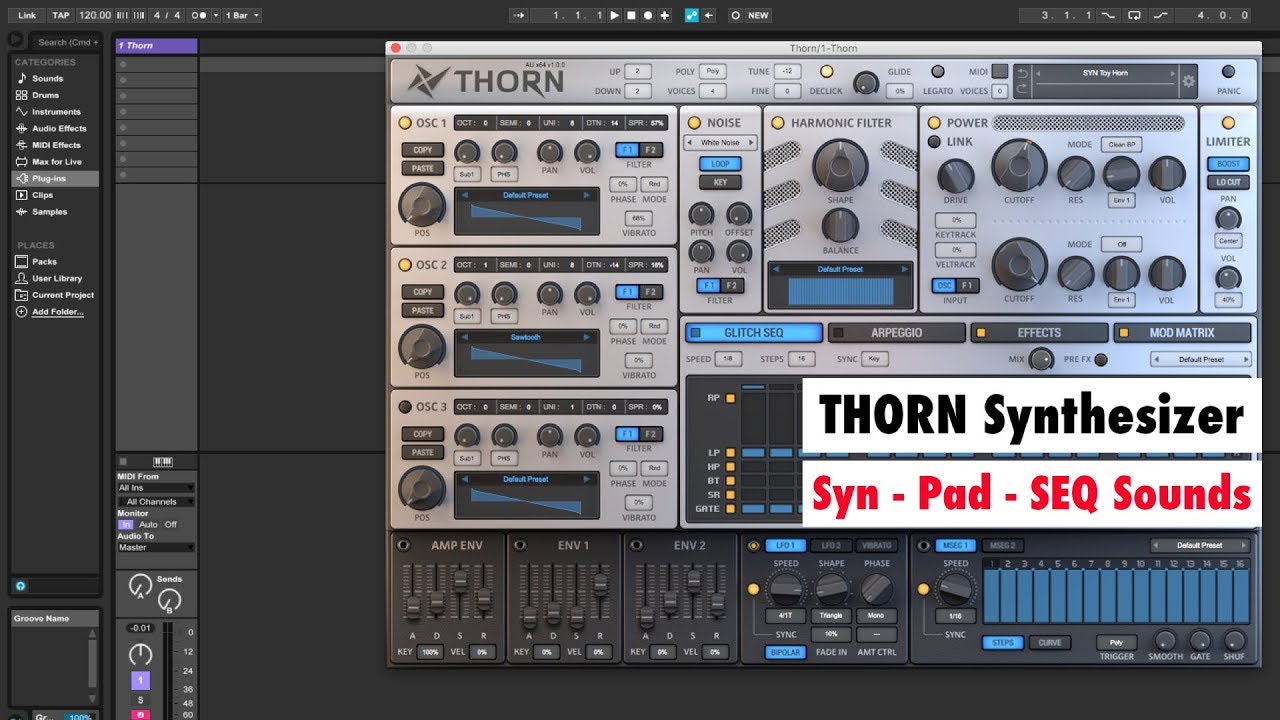
Task: Open MSEG Default Preset dropdown
Action: [1200, 546]
